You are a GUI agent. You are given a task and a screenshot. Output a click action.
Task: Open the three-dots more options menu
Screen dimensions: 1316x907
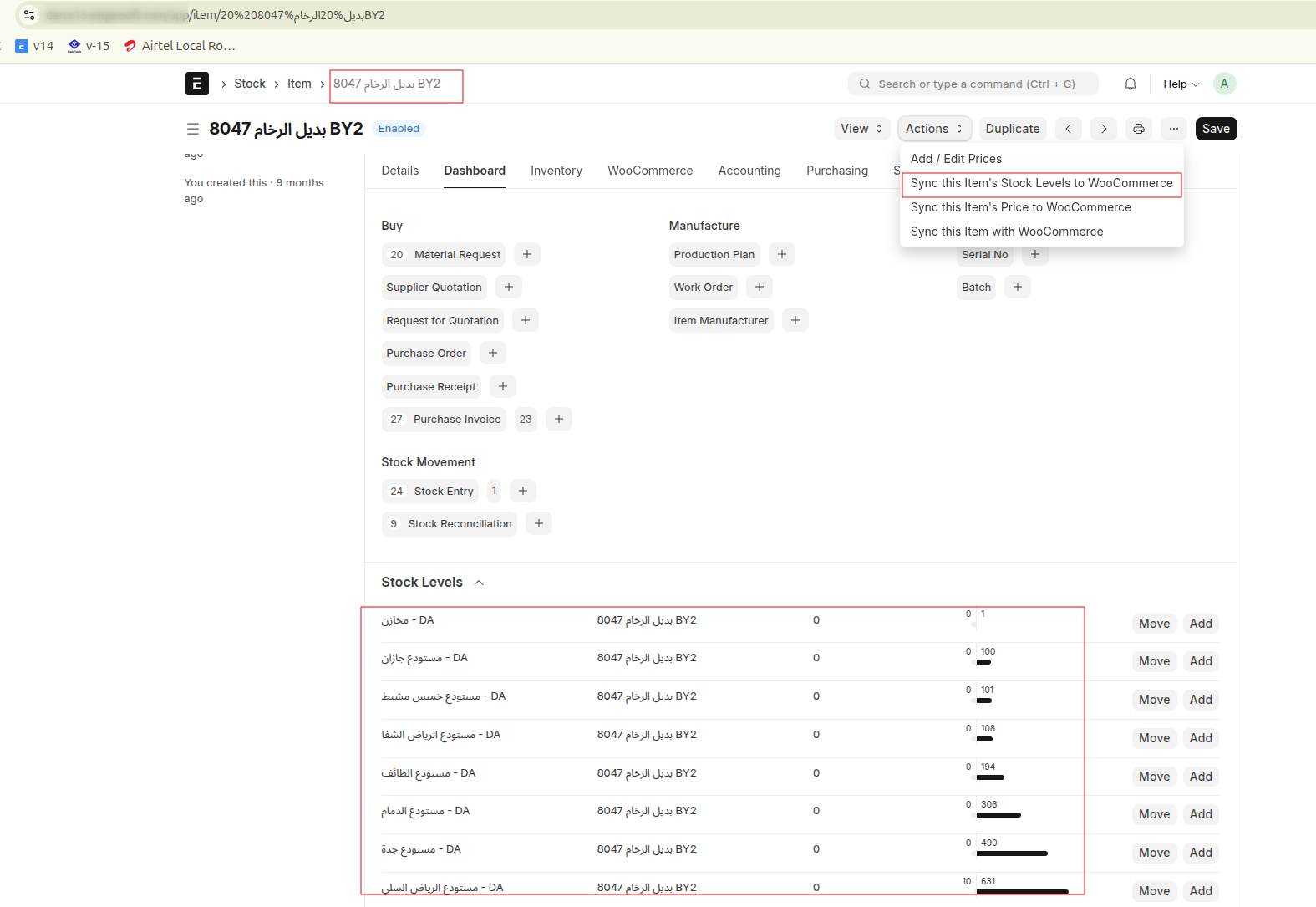coord(1173,129)
